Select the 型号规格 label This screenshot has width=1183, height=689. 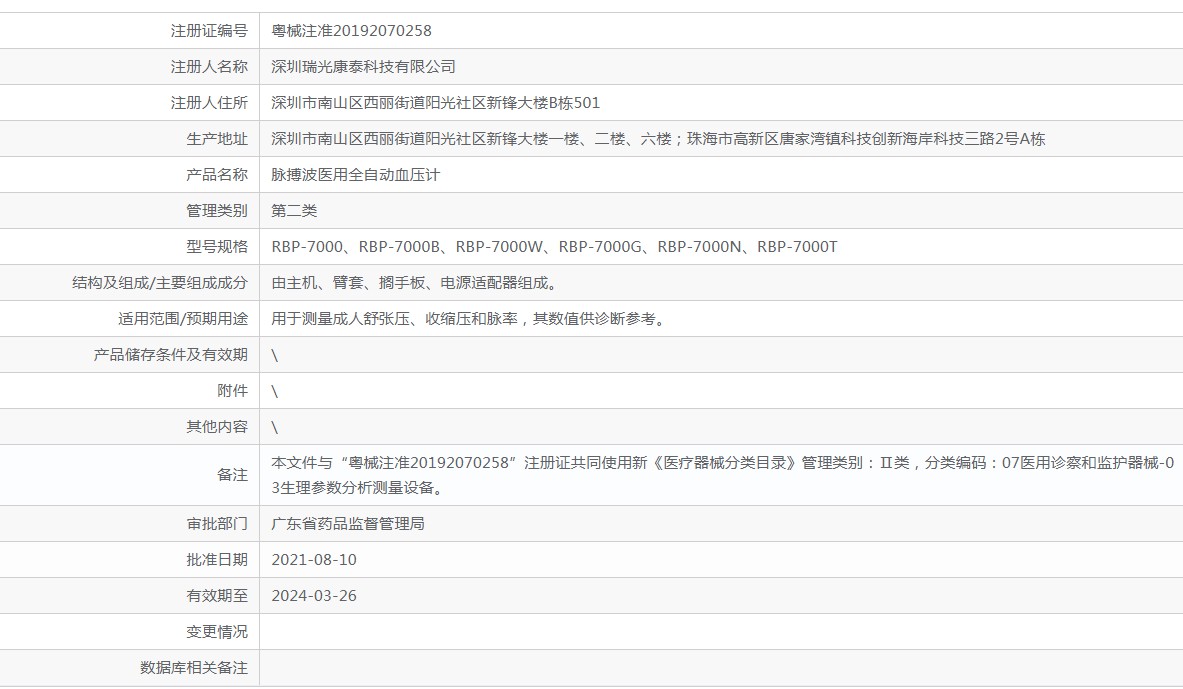coord(217,247)
